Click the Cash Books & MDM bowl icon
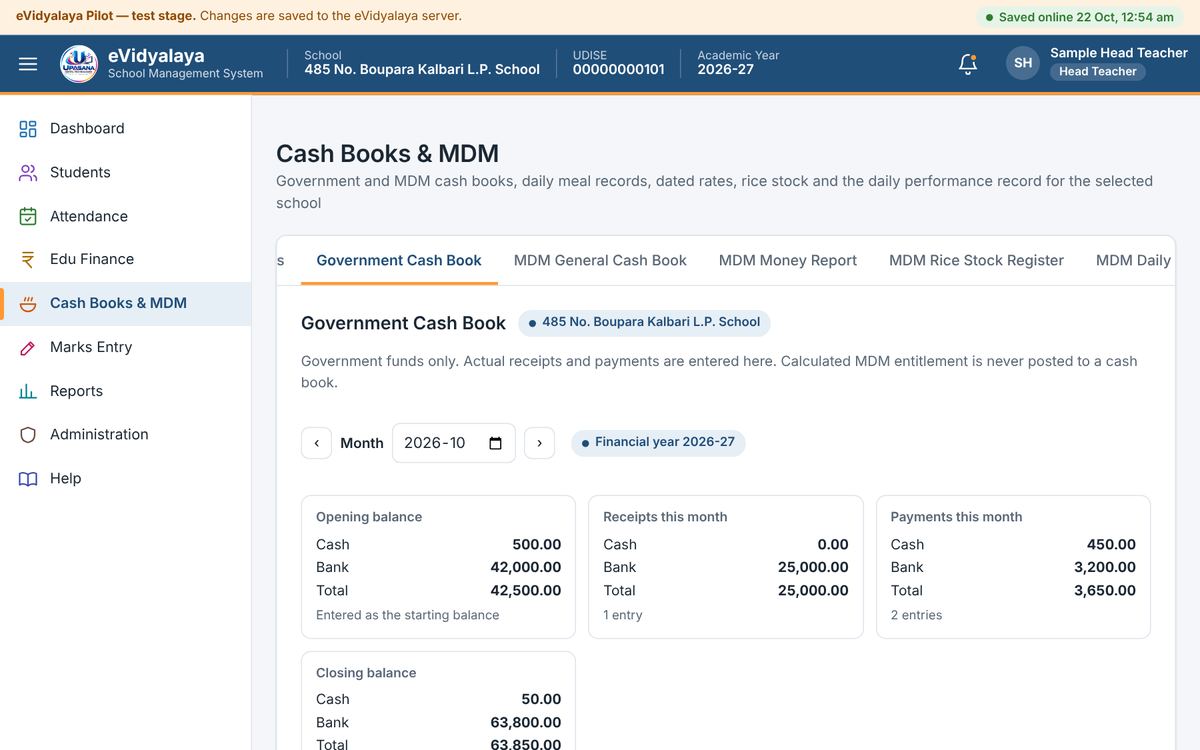 [x=28, y=304]
